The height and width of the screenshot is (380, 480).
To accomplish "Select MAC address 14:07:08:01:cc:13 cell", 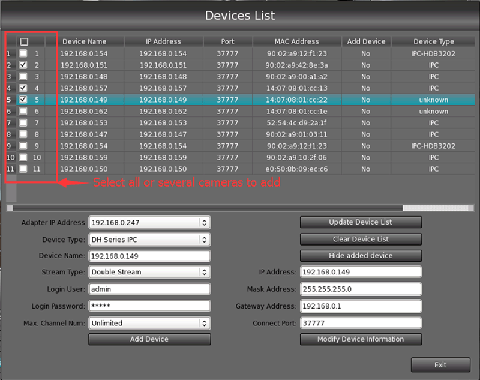I will pos(297,88).
